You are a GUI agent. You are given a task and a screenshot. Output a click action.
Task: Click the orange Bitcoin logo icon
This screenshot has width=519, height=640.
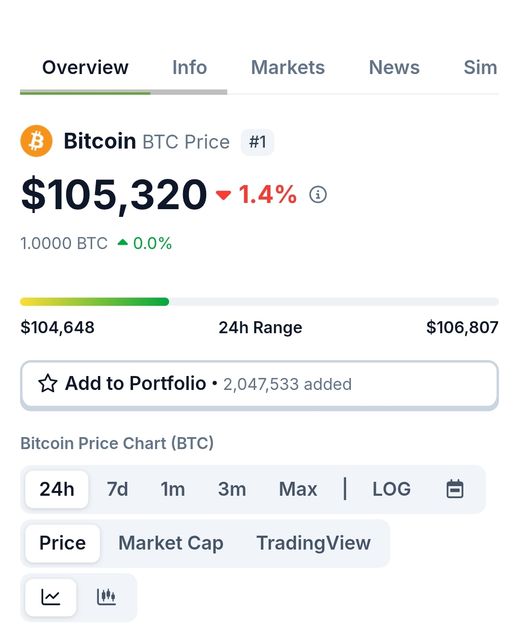(36, 141)
